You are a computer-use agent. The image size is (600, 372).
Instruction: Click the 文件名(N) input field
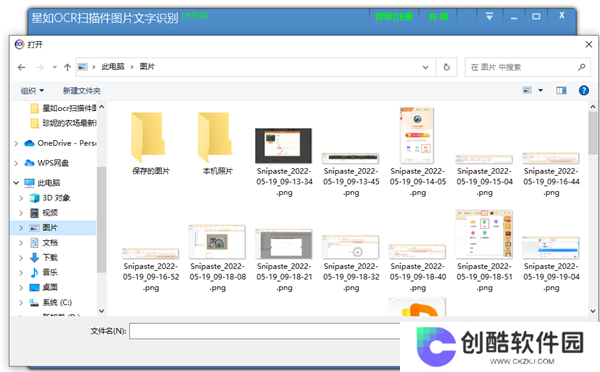(265, 331)
